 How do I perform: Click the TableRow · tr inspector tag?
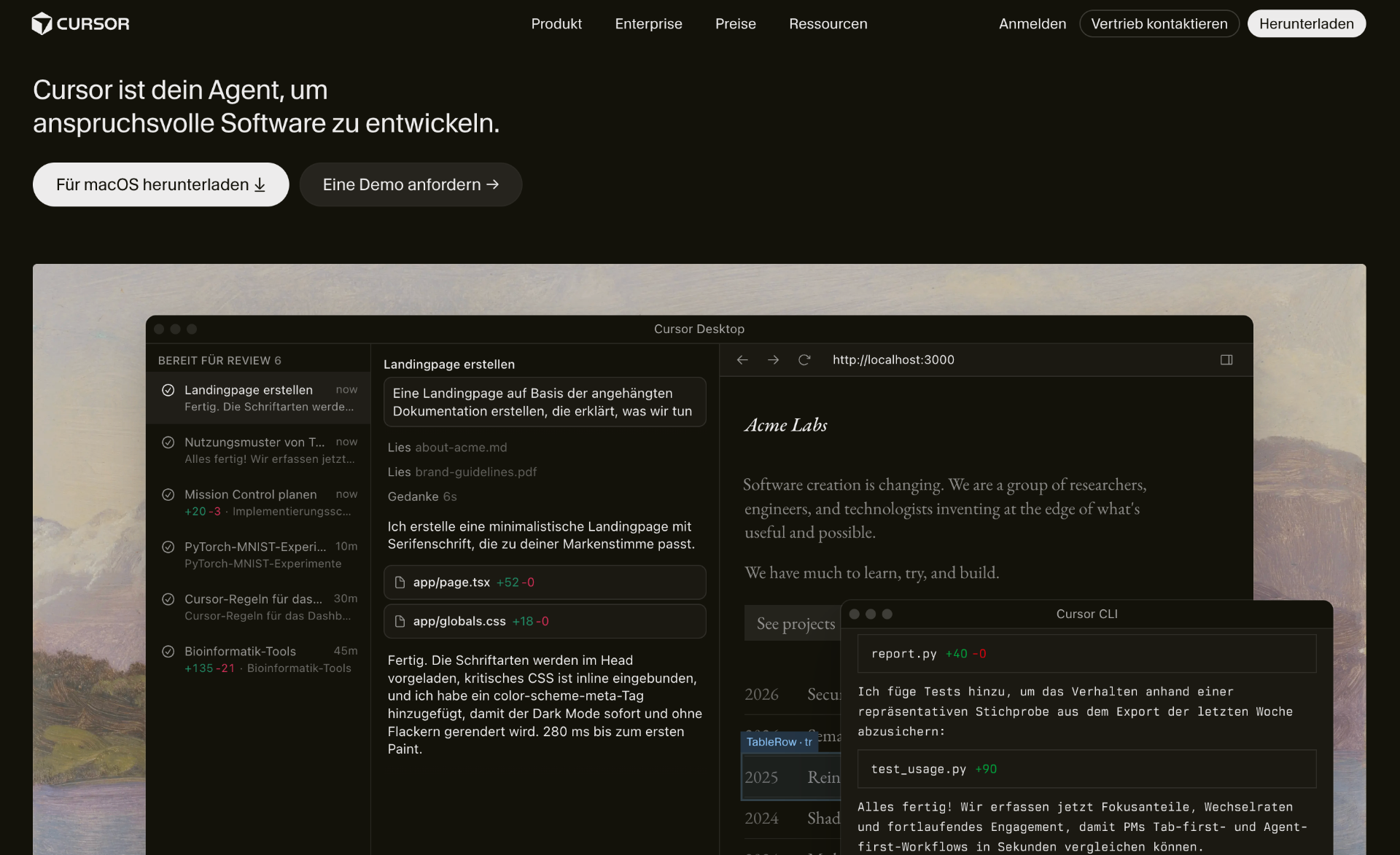(779, 742)
